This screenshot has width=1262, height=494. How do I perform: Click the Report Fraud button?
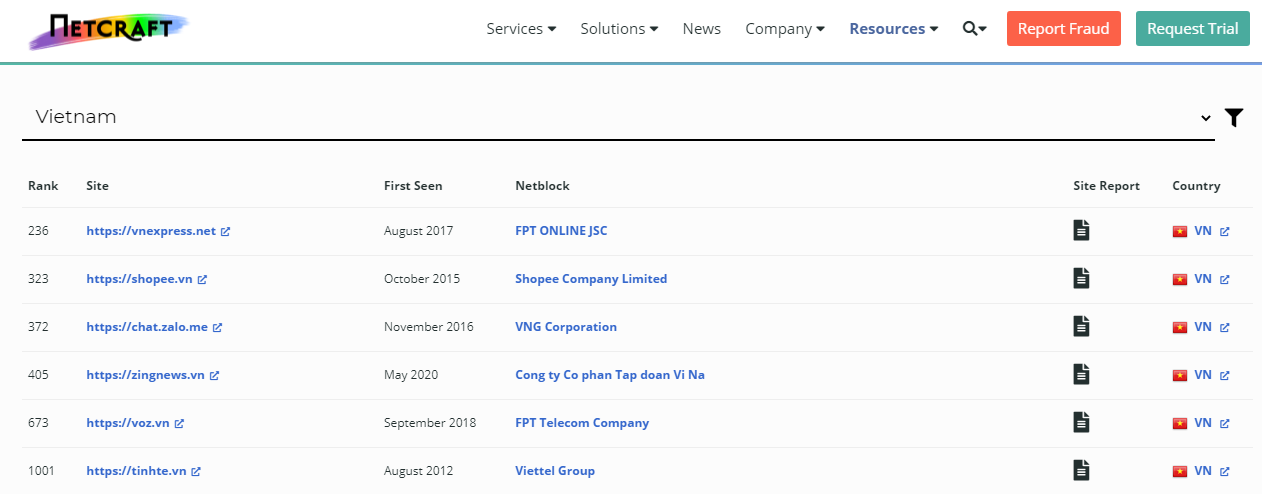pyautogui.click(x=1063, y=29)
